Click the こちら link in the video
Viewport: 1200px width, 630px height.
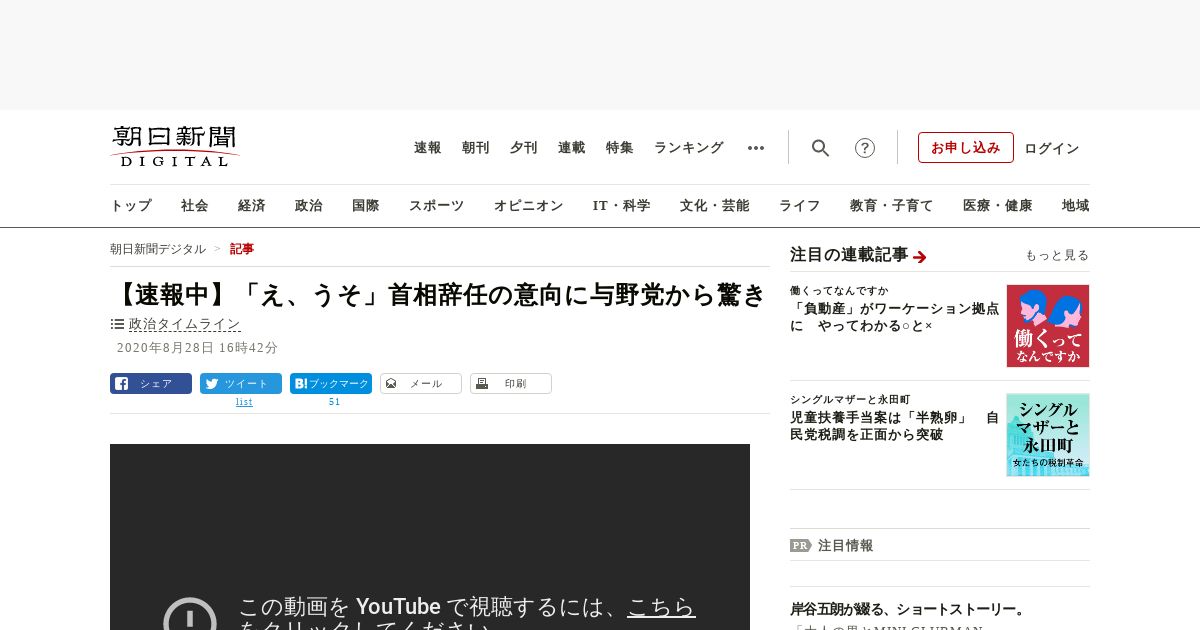click(661, 607)
